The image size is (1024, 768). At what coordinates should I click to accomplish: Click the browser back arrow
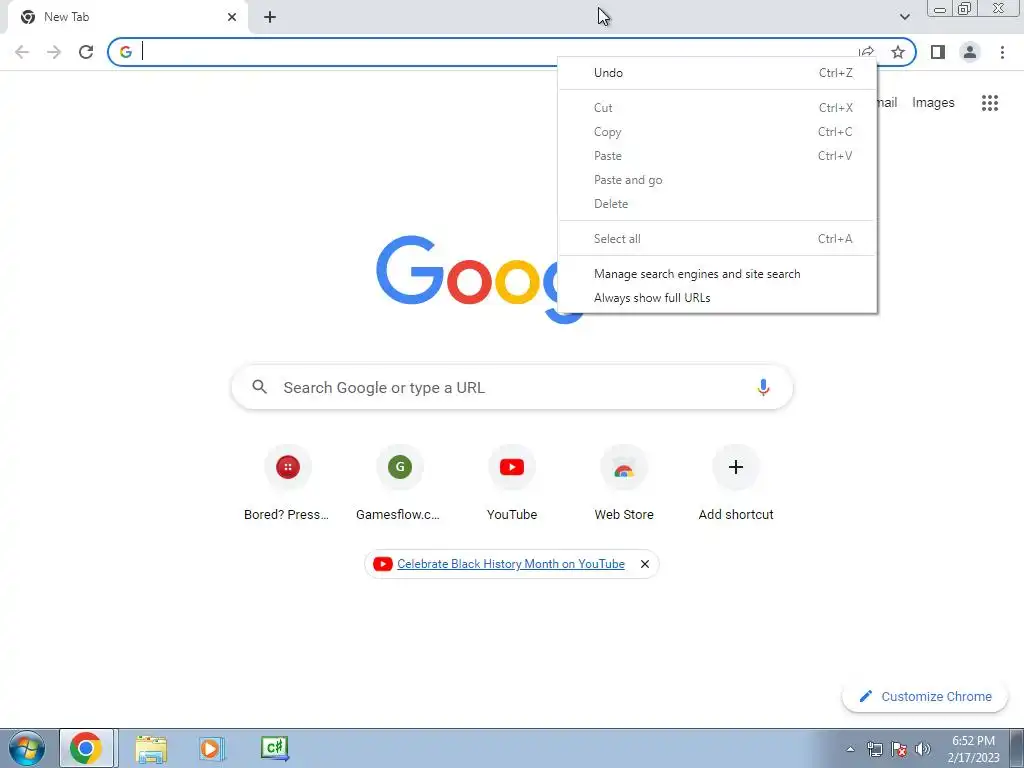pos(22,52)
